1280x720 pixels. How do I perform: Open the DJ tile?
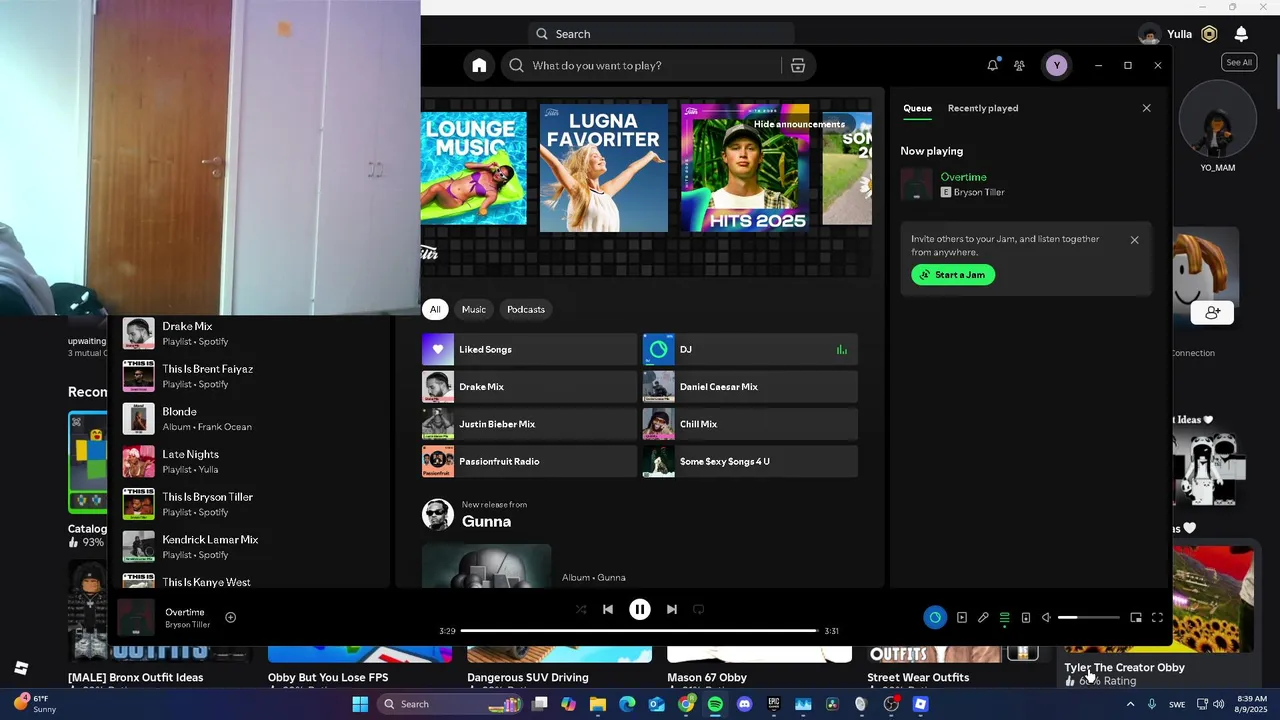[x=750, y=349]
